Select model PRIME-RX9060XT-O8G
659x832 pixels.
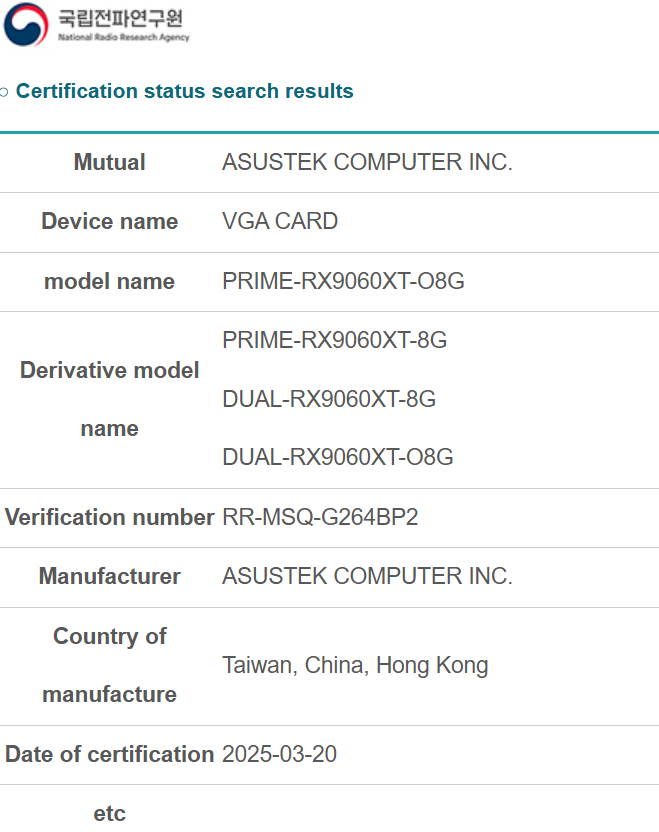[343, 281]
